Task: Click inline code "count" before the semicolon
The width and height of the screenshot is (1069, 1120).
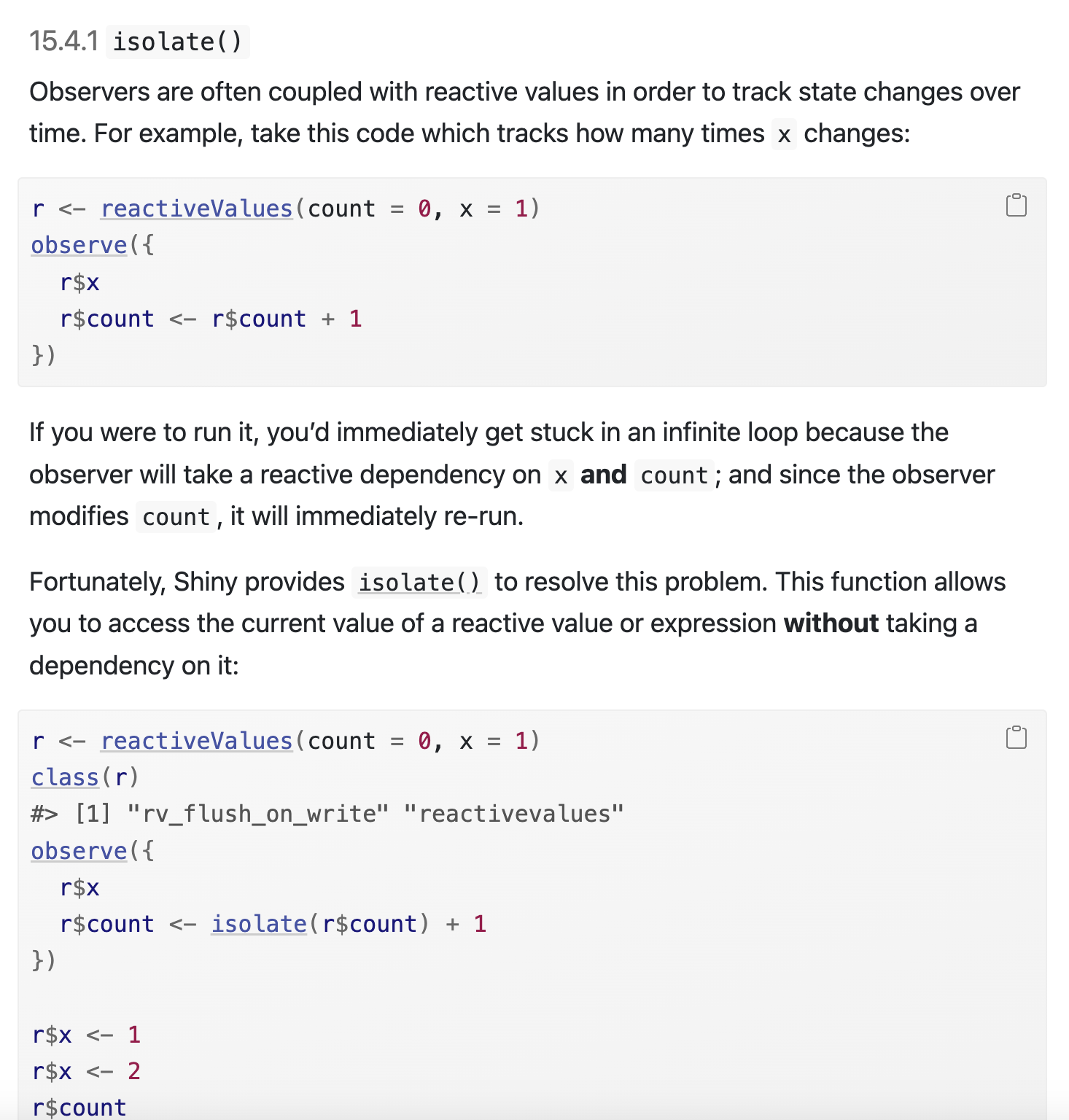Action: point(674,475)
